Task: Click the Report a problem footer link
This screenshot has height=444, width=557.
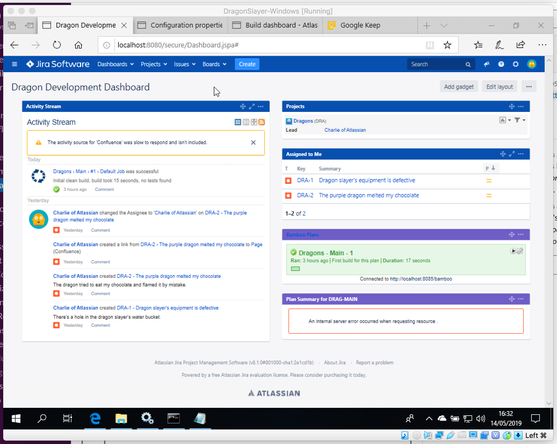Action: [x=374, y=363]
